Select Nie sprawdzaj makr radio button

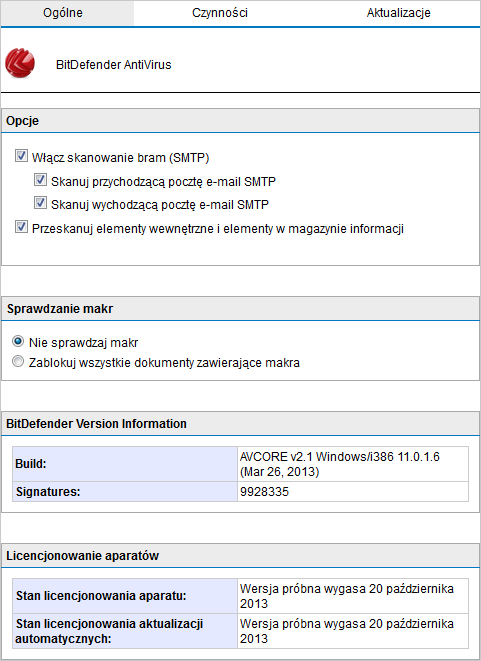(x=18, y=341)
